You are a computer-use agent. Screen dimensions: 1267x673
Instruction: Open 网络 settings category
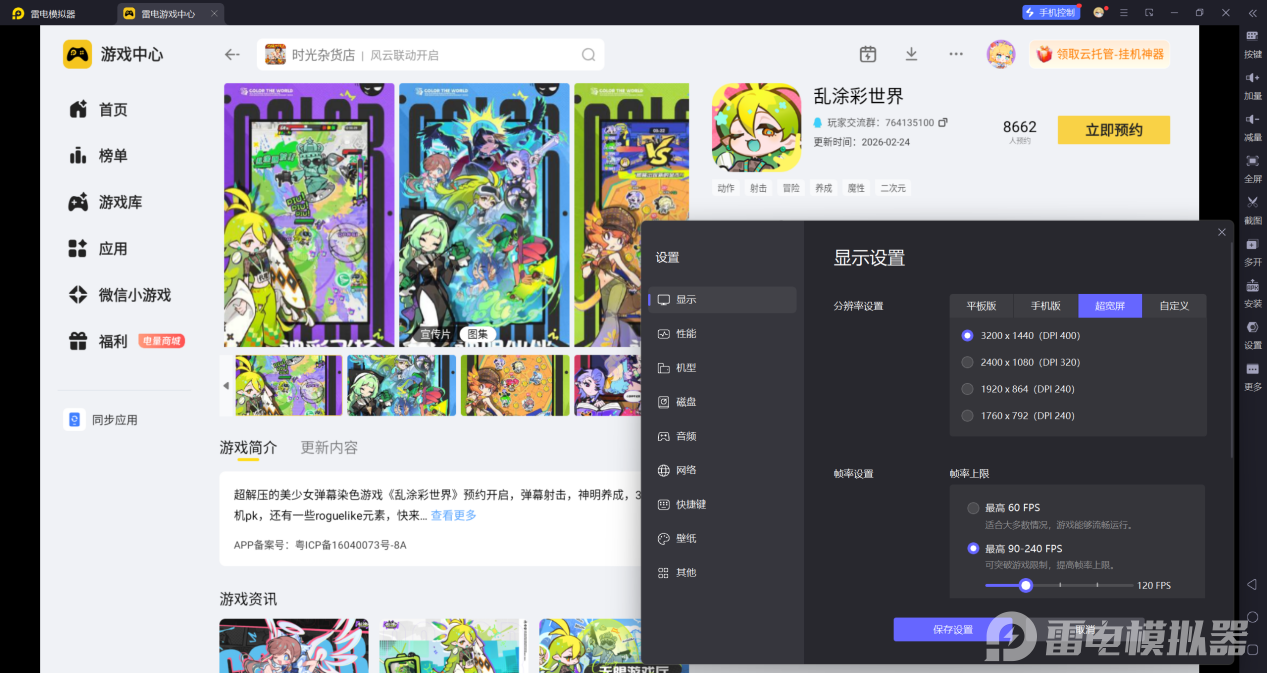coord(722,470)
